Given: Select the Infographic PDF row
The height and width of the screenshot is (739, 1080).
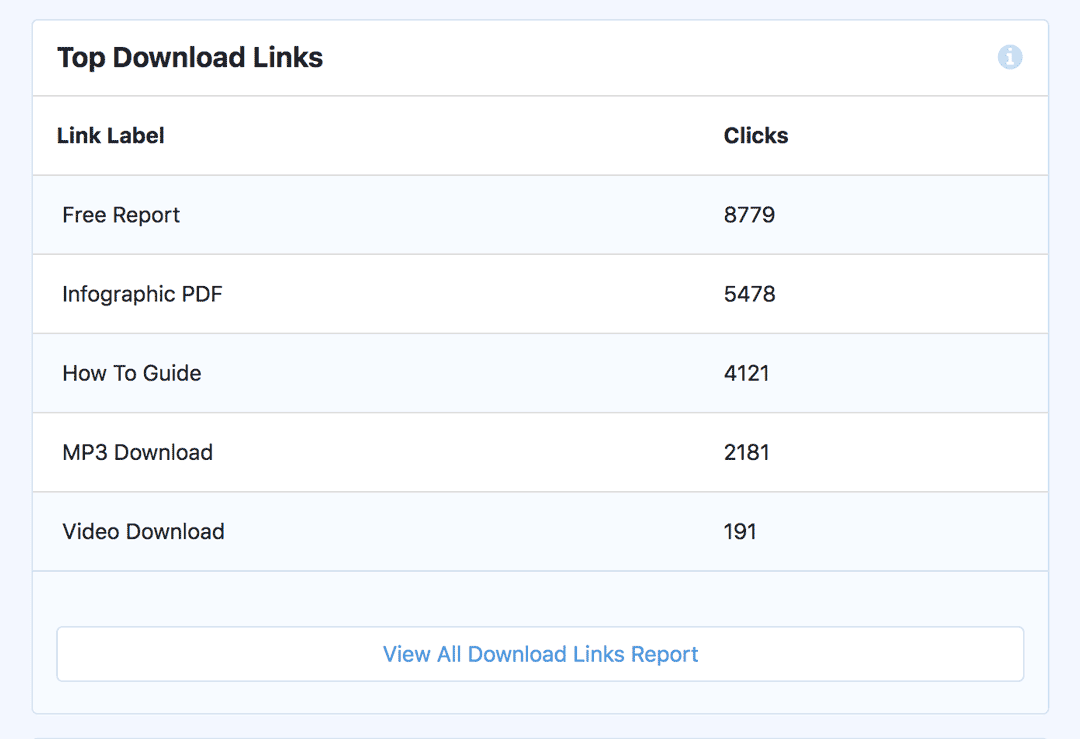Looking at the screenshot, I should pos(400,293).
